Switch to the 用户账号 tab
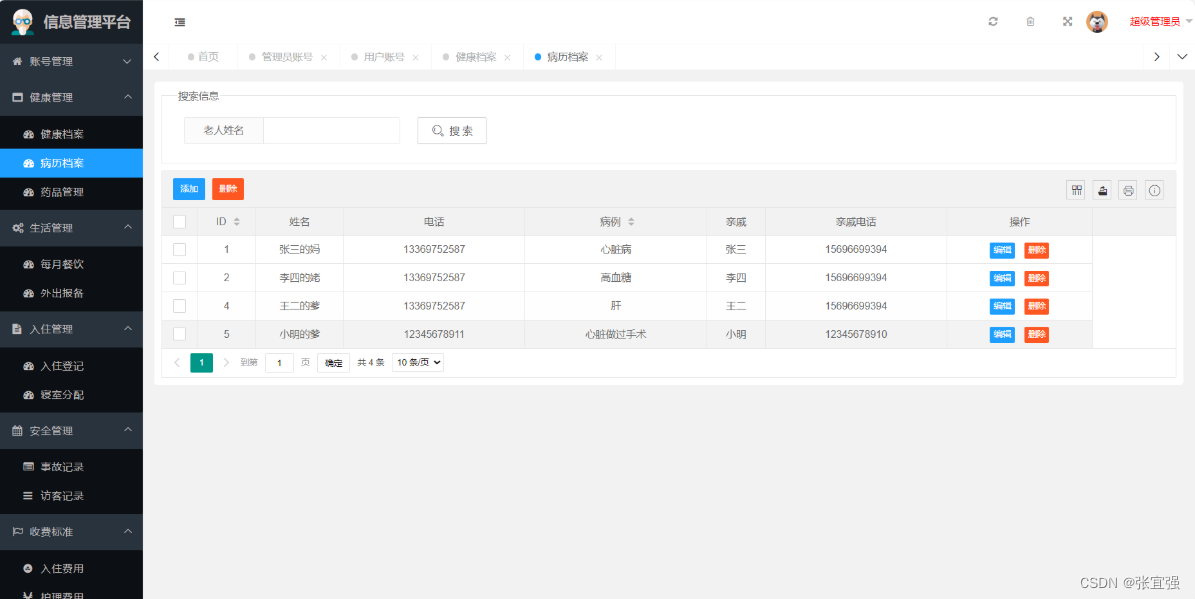Screen dimensions: 1195x599 384,57
